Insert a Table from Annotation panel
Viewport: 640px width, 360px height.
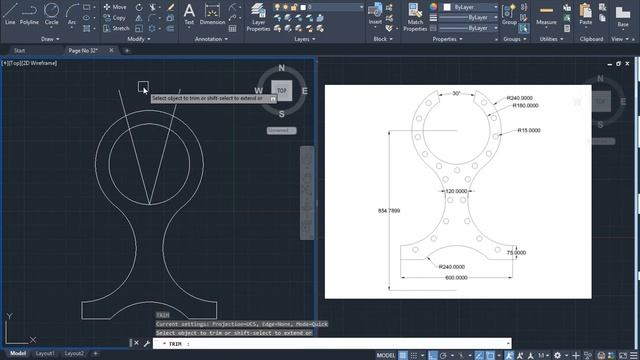(x=233, y=29)
